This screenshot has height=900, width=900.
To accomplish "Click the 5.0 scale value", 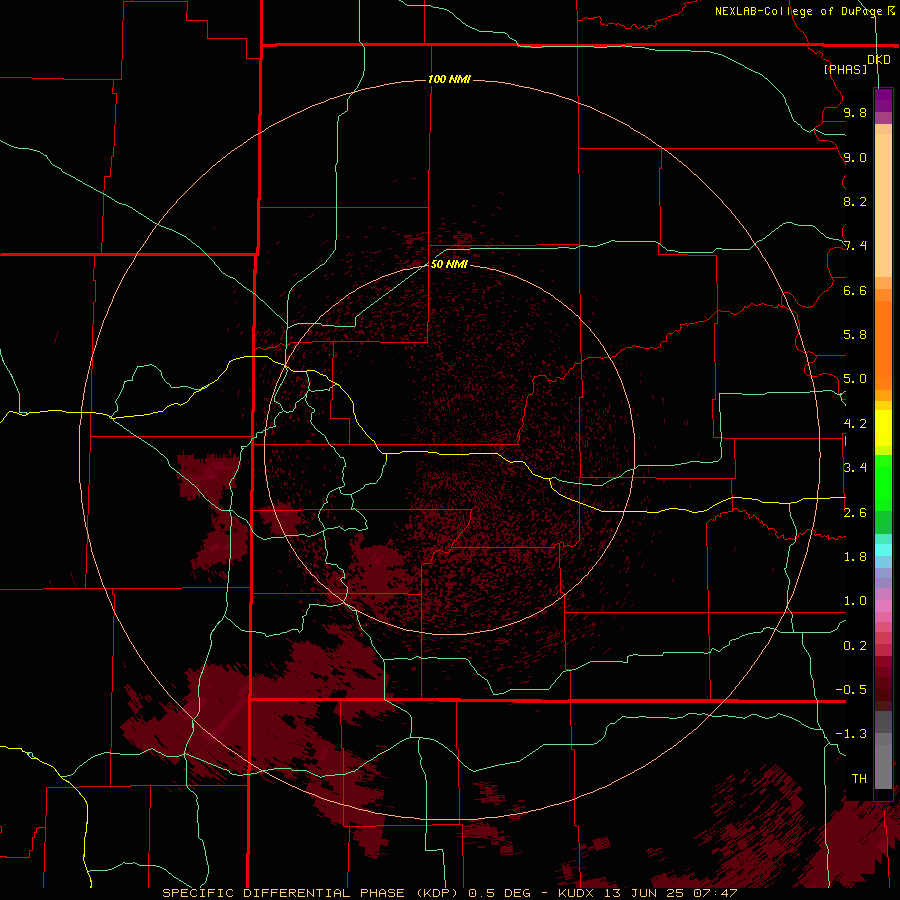I will (x=855, y=379).
